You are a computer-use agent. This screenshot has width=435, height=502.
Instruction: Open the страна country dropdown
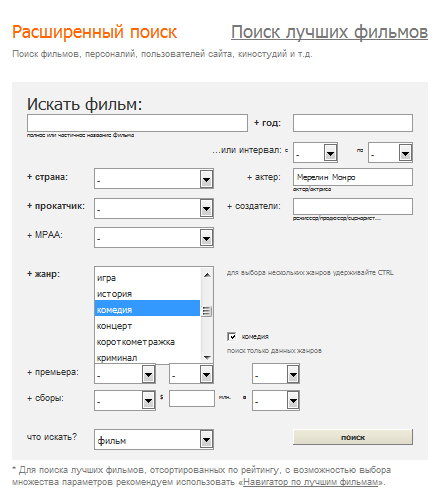coord(154,179)
